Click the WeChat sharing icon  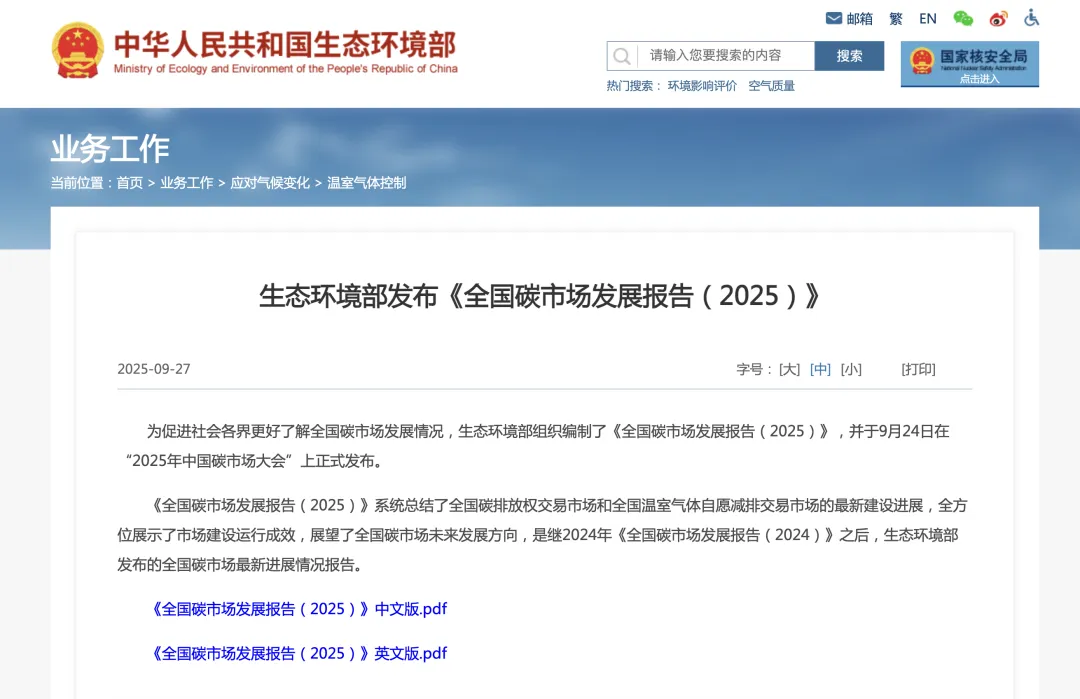962,18
